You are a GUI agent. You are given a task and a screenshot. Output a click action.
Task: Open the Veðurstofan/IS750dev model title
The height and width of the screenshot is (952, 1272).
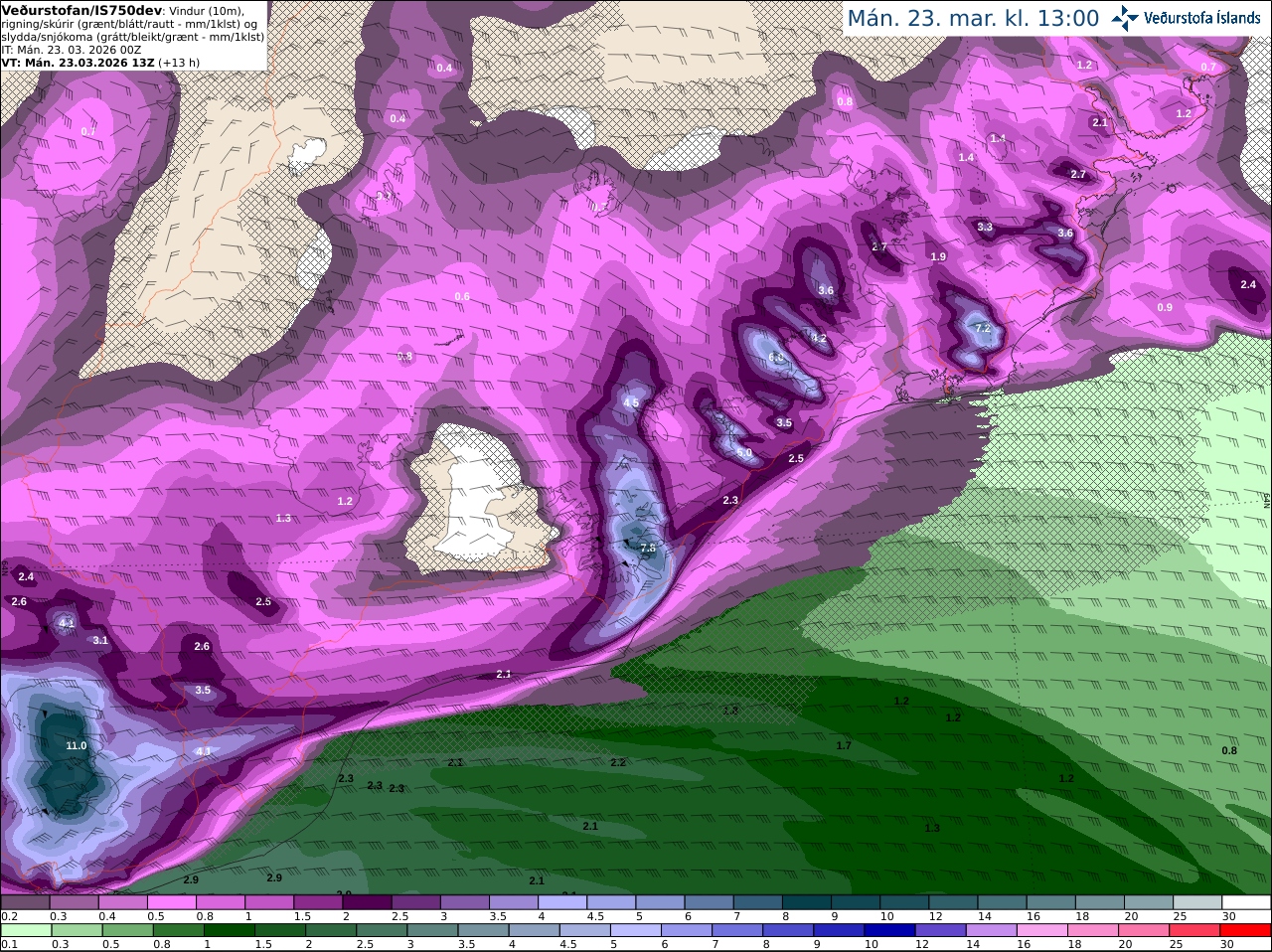click(81, 10)
